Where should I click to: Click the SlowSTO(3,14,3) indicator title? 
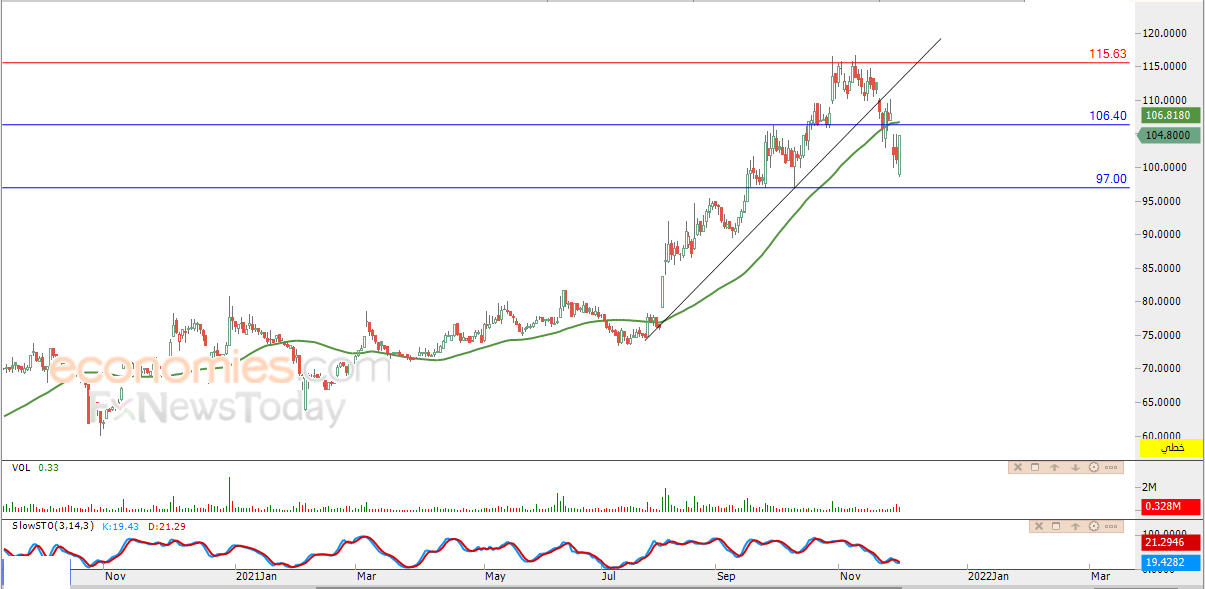click(x=53, y=526)
